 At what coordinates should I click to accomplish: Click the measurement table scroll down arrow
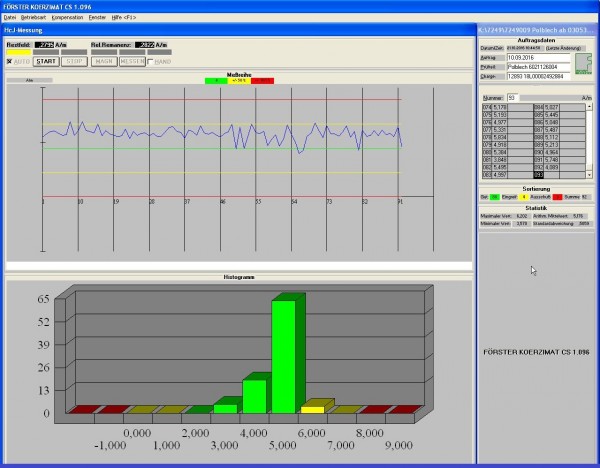[589, 175]
